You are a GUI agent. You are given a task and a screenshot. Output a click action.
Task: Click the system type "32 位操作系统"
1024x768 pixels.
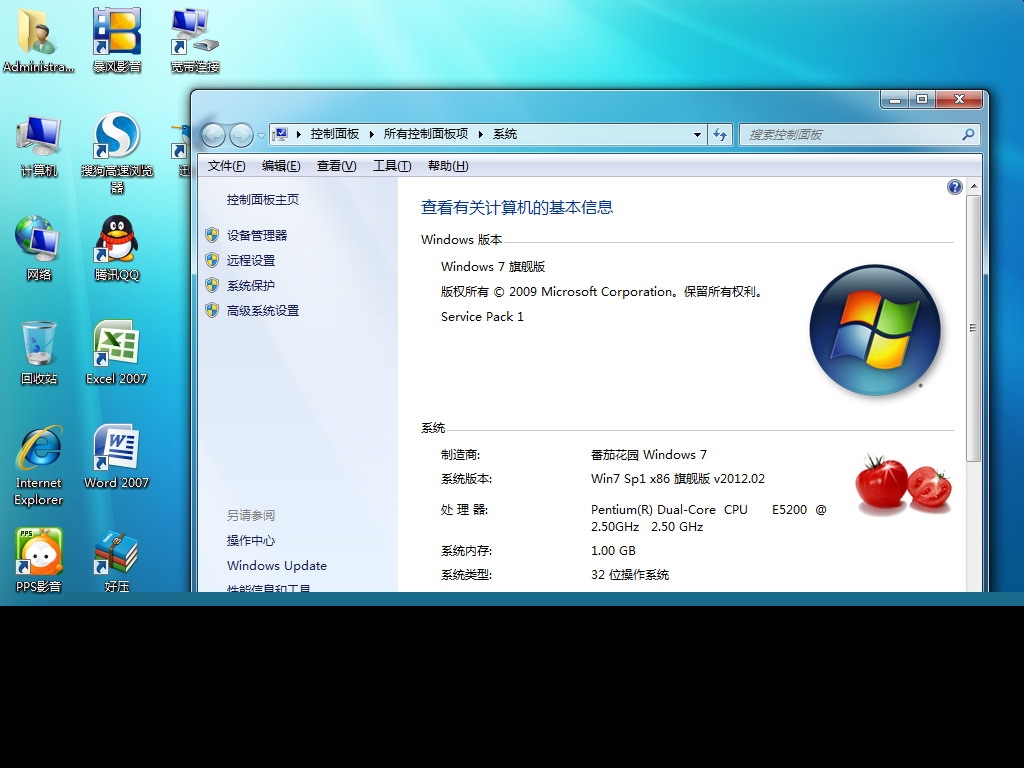(x=630, y=575)
